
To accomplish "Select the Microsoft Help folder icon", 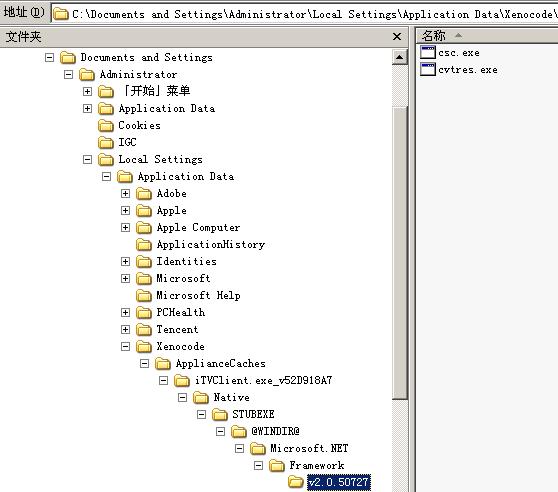I will click(144, 296).
